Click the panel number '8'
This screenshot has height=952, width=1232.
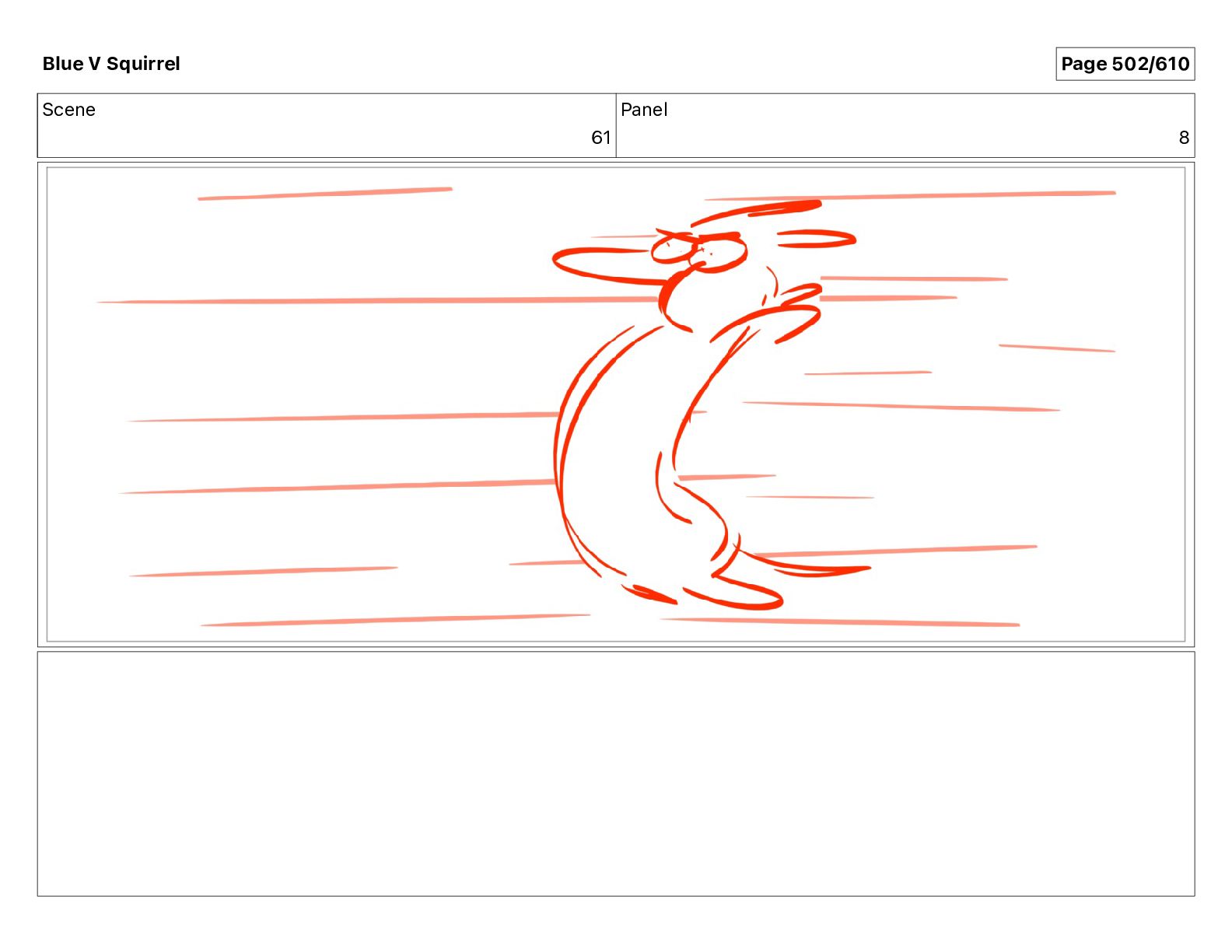pyautogui.click(x=1184, y=138)
